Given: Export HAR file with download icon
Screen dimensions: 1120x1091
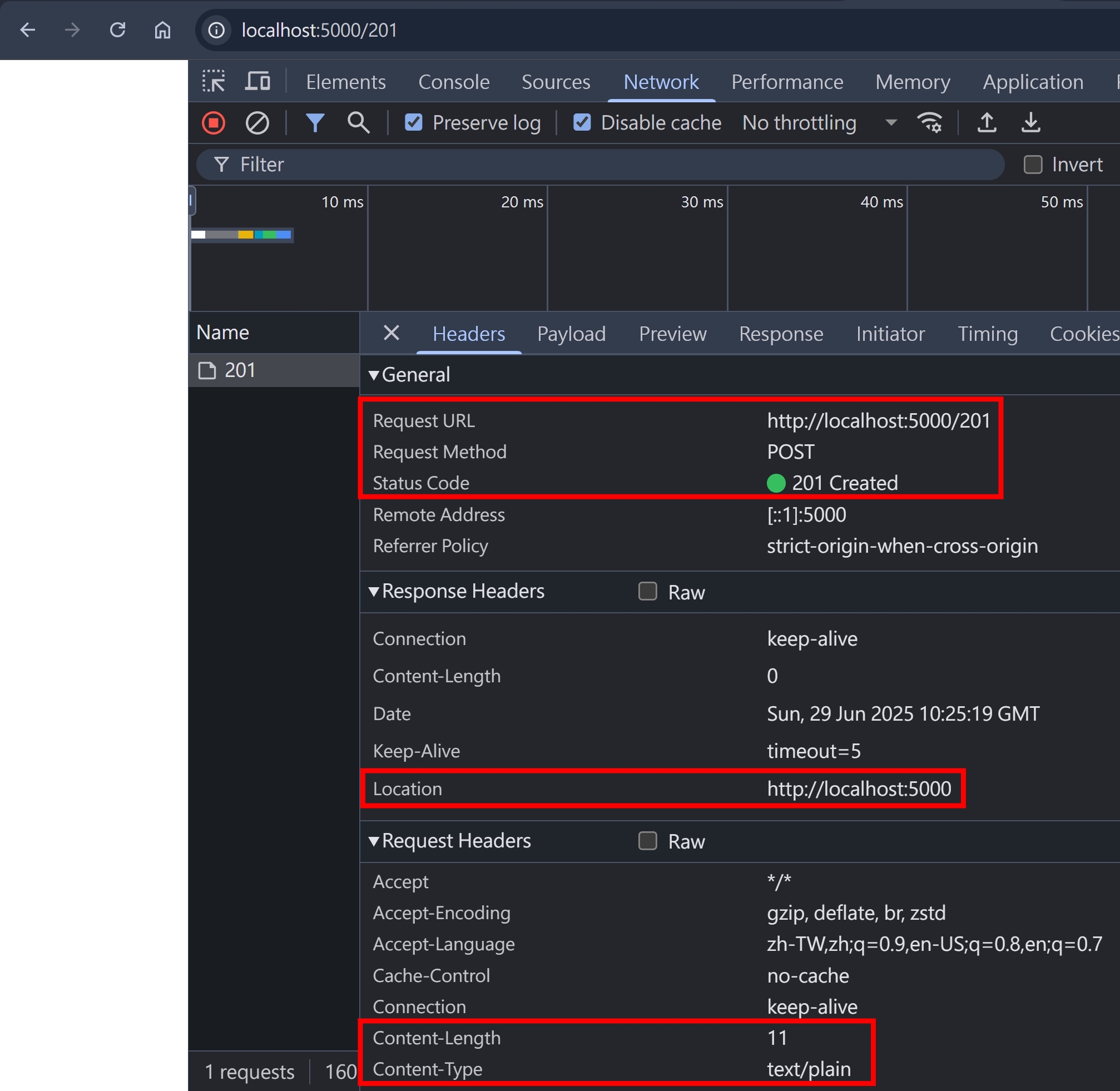Looking at the screenshot, I should [x=1030, y=123].
